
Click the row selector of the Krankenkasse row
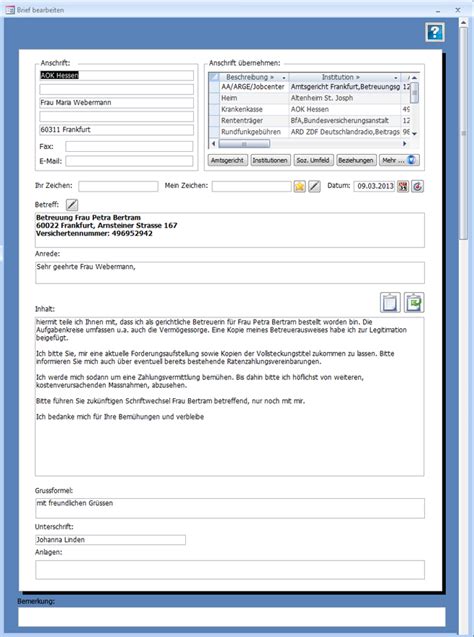(214, 109)
